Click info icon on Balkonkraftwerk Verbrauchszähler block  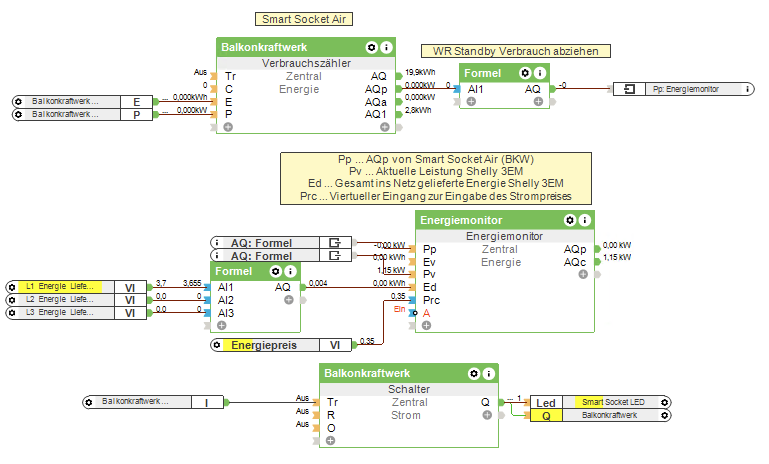click(x=386, y=48)
